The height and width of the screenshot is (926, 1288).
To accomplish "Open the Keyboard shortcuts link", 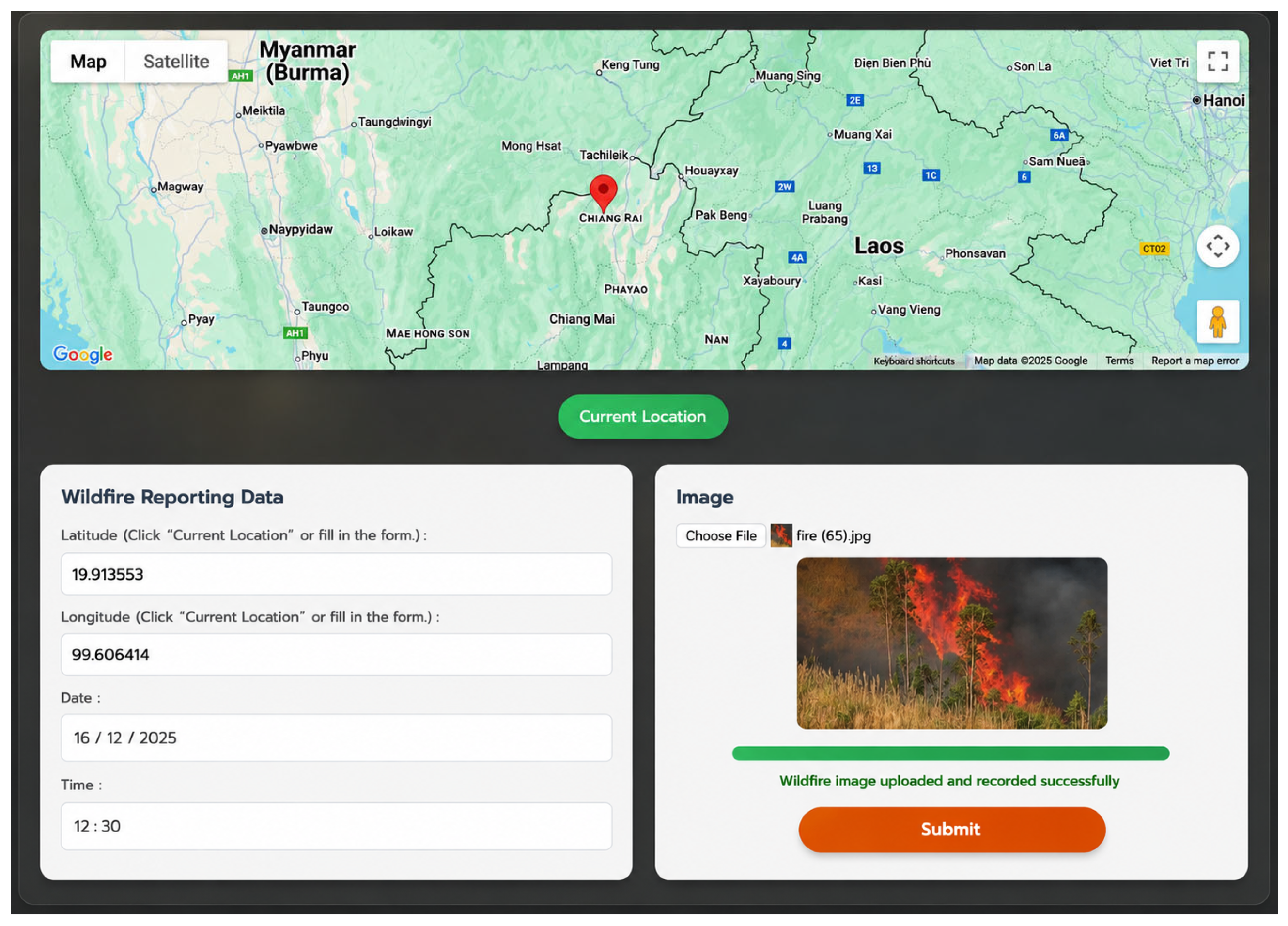I will (x=914, y=361).
